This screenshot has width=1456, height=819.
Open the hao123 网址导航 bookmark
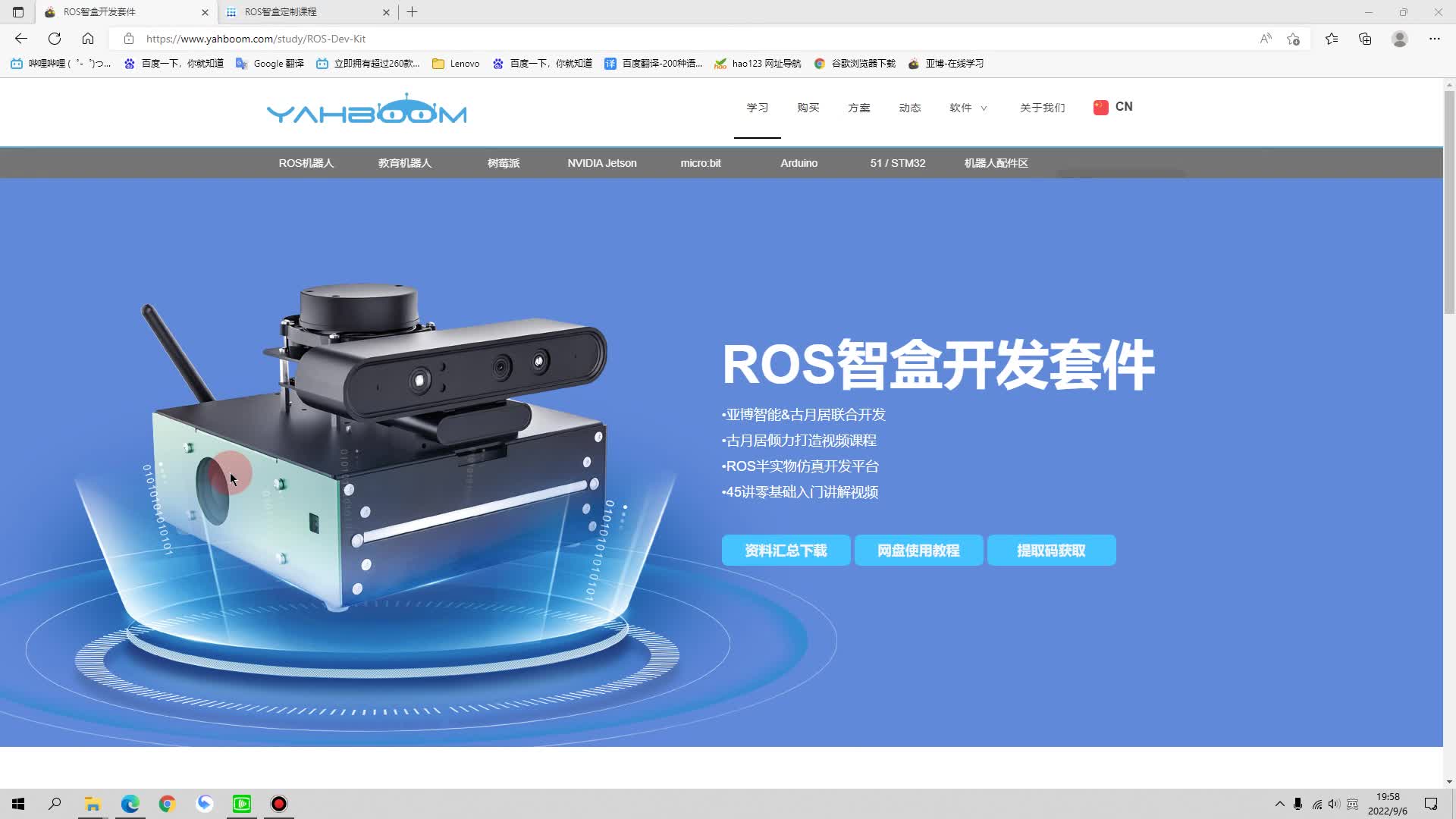tap(758, 64)
